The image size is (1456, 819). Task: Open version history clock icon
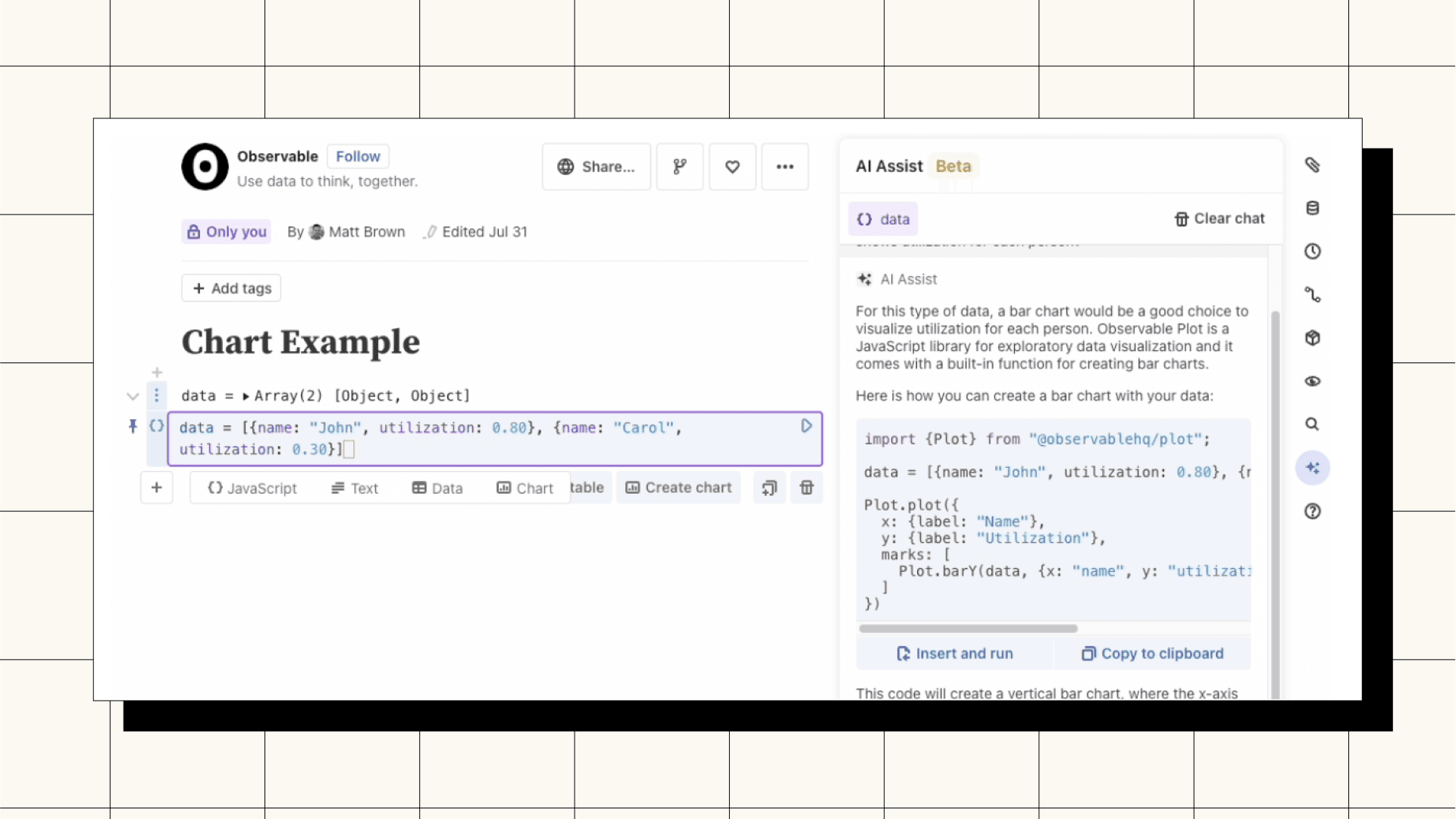1313,252
